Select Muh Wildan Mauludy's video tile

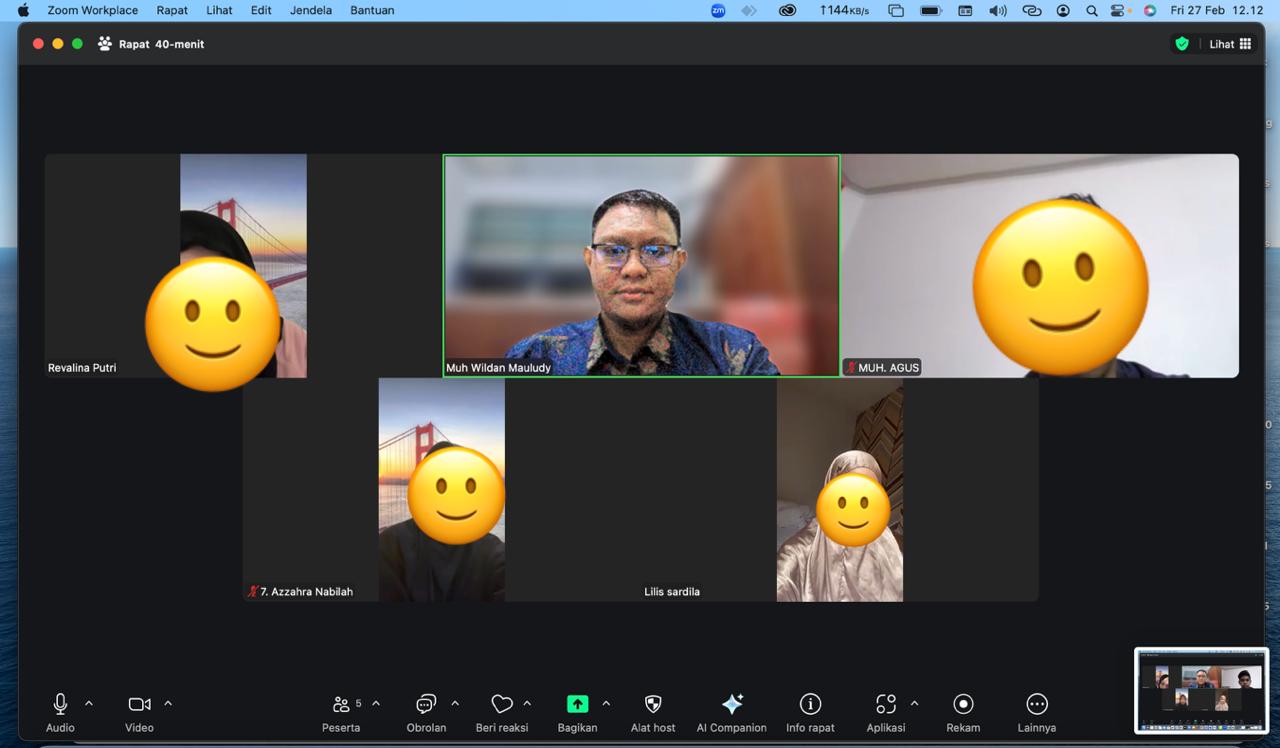pyautogui.click(x=641, y=265)
